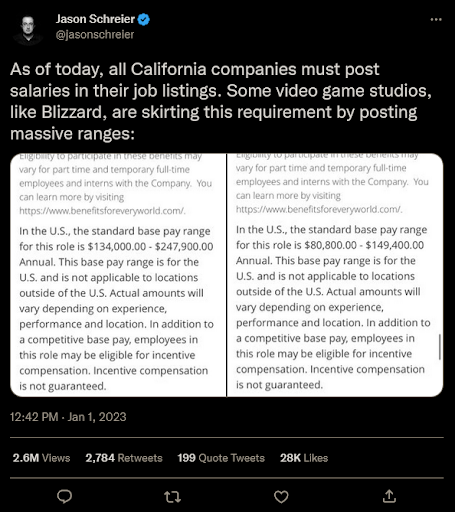The width and height of the screenshot is (455, 512).
Task: Open left job listing image with $134,000.00 range
Action: (x=118, y=275)
